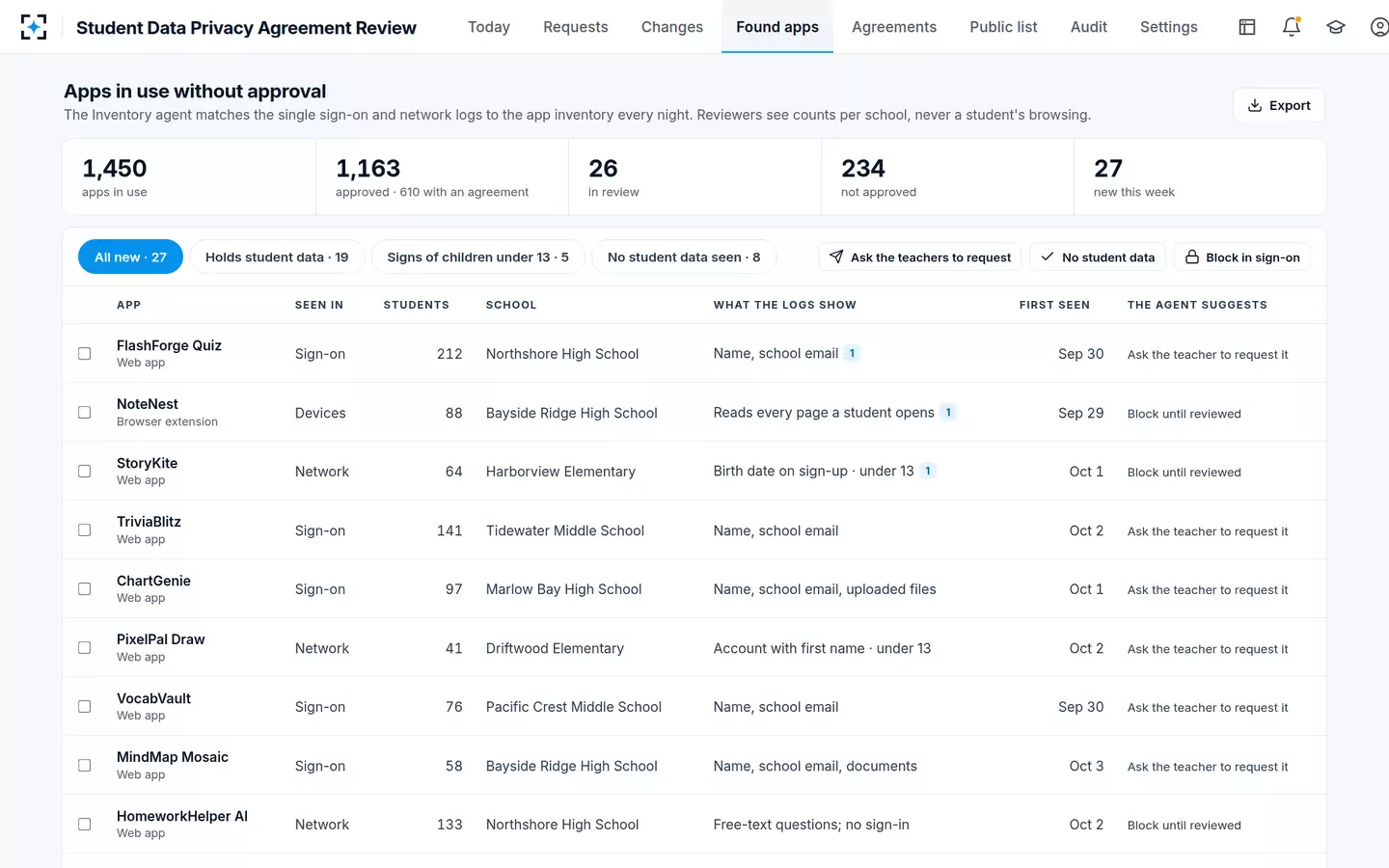The image size is (1389, 868).
Task: Open the badge next to StoryKite's birth date note
Action: [x=928, y=471]
